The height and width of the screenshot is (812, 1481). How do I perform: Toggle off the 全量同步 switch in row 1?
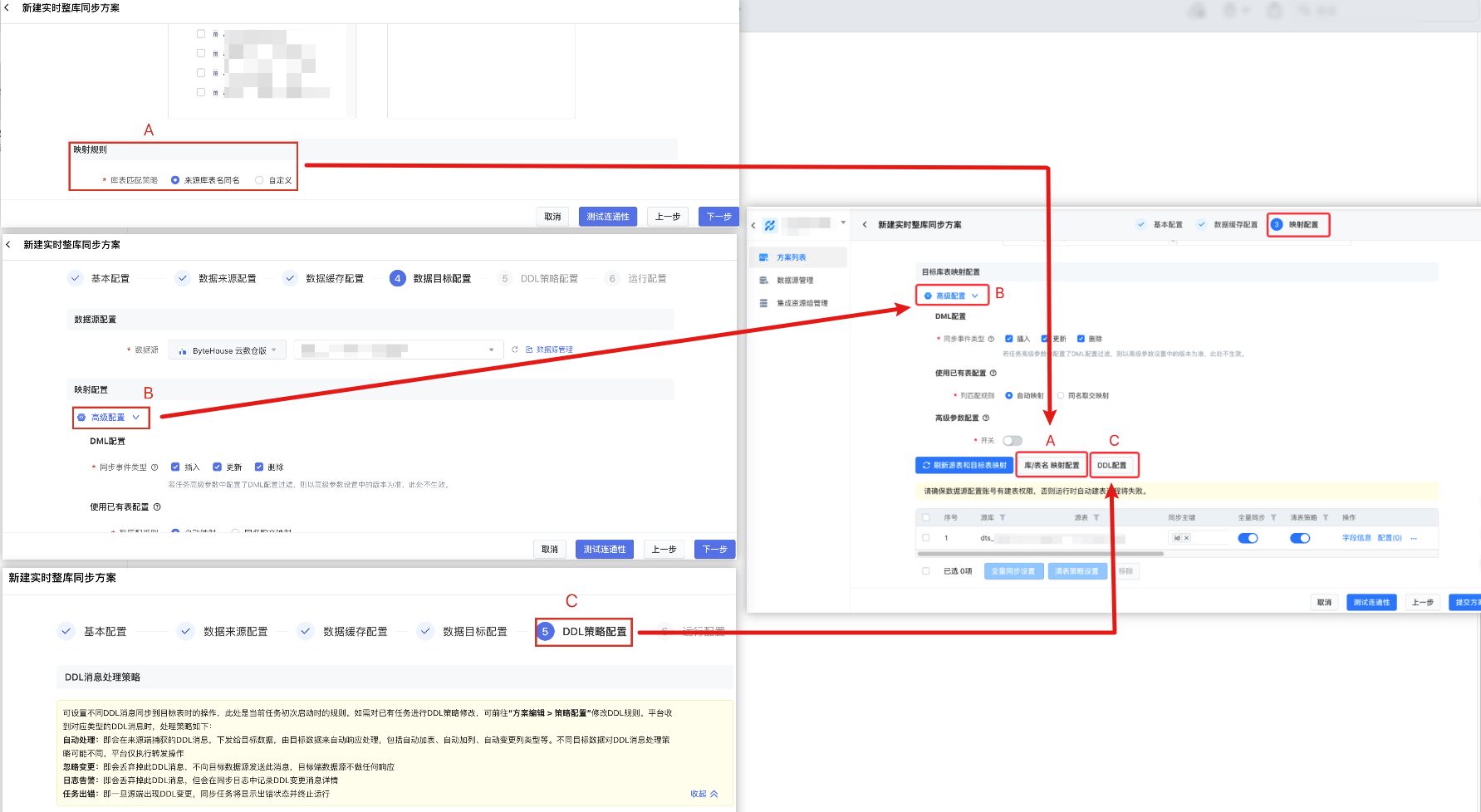point(1248,538)
